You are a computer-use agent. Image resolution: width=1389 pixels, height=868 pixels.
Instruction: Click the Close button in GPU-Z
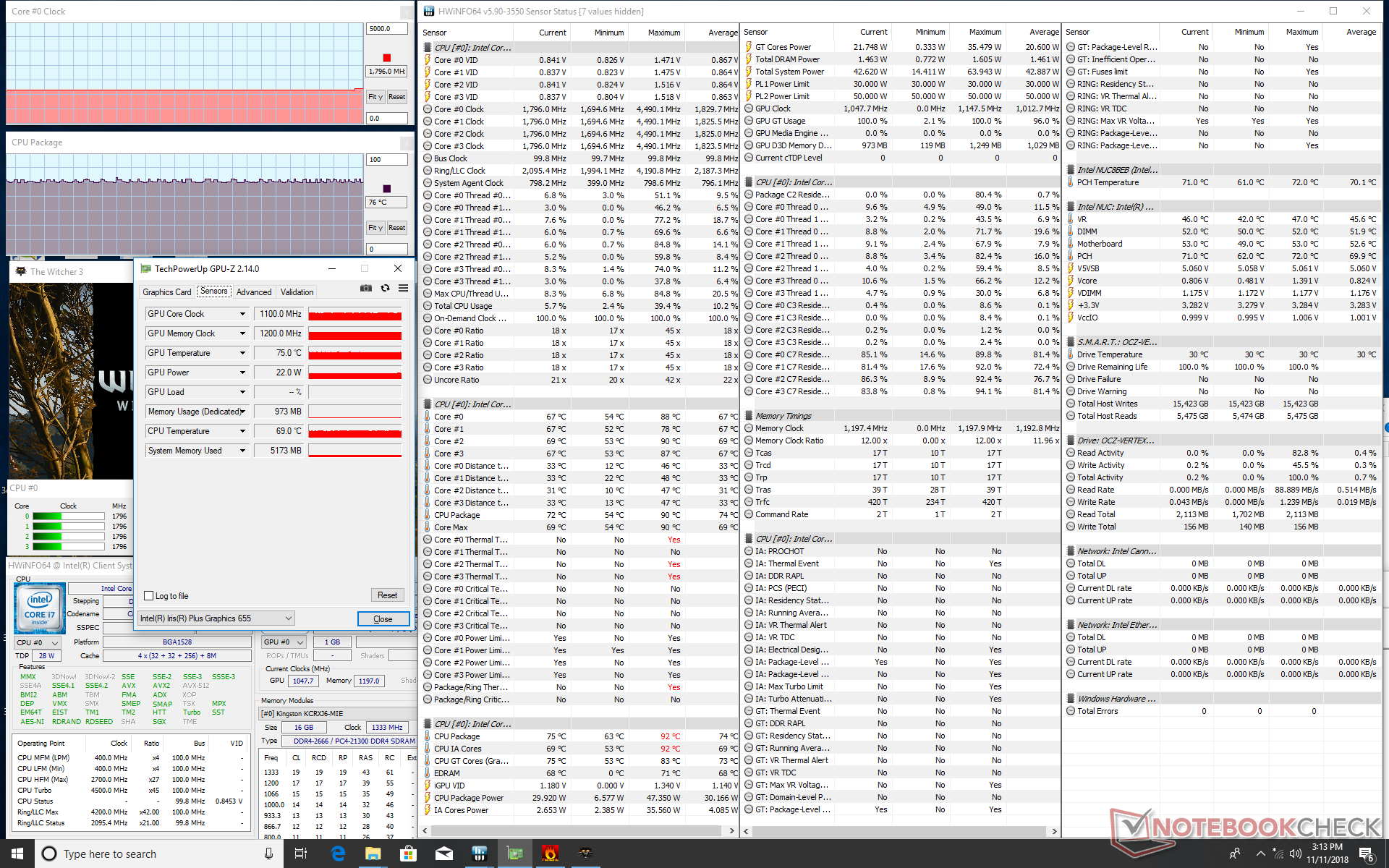(x=383, y=619)
